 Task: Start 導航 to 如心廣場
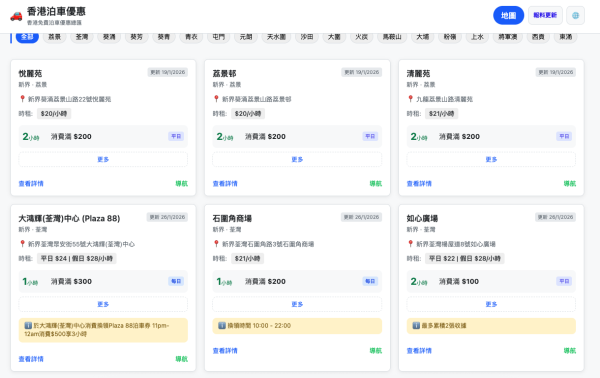(569, 350)
